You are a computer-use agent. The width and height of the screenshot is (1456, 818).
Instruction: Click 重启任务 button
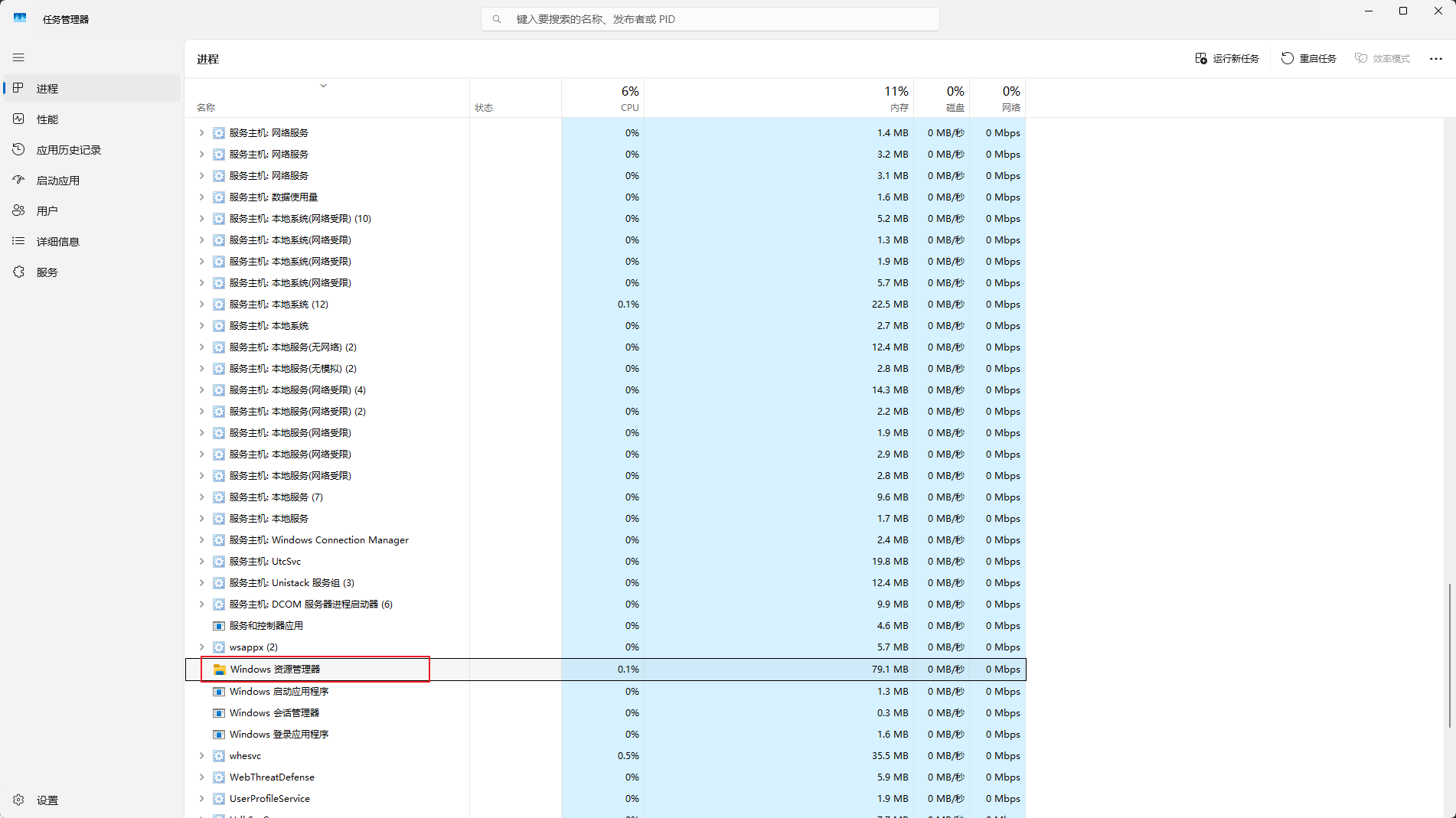[1309, 58]
